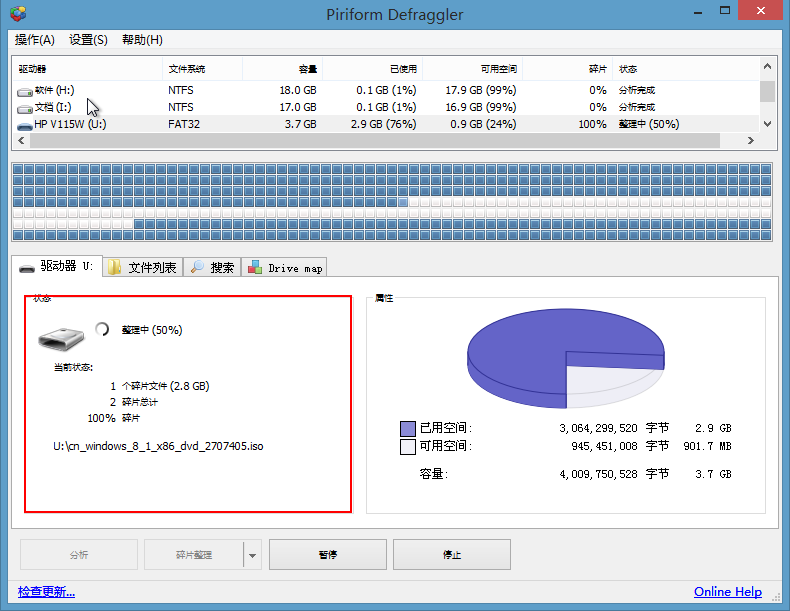790x611 pixels.
Task: Click the 17.9 GB (99%) free space cell
Action: pos(481,90)
